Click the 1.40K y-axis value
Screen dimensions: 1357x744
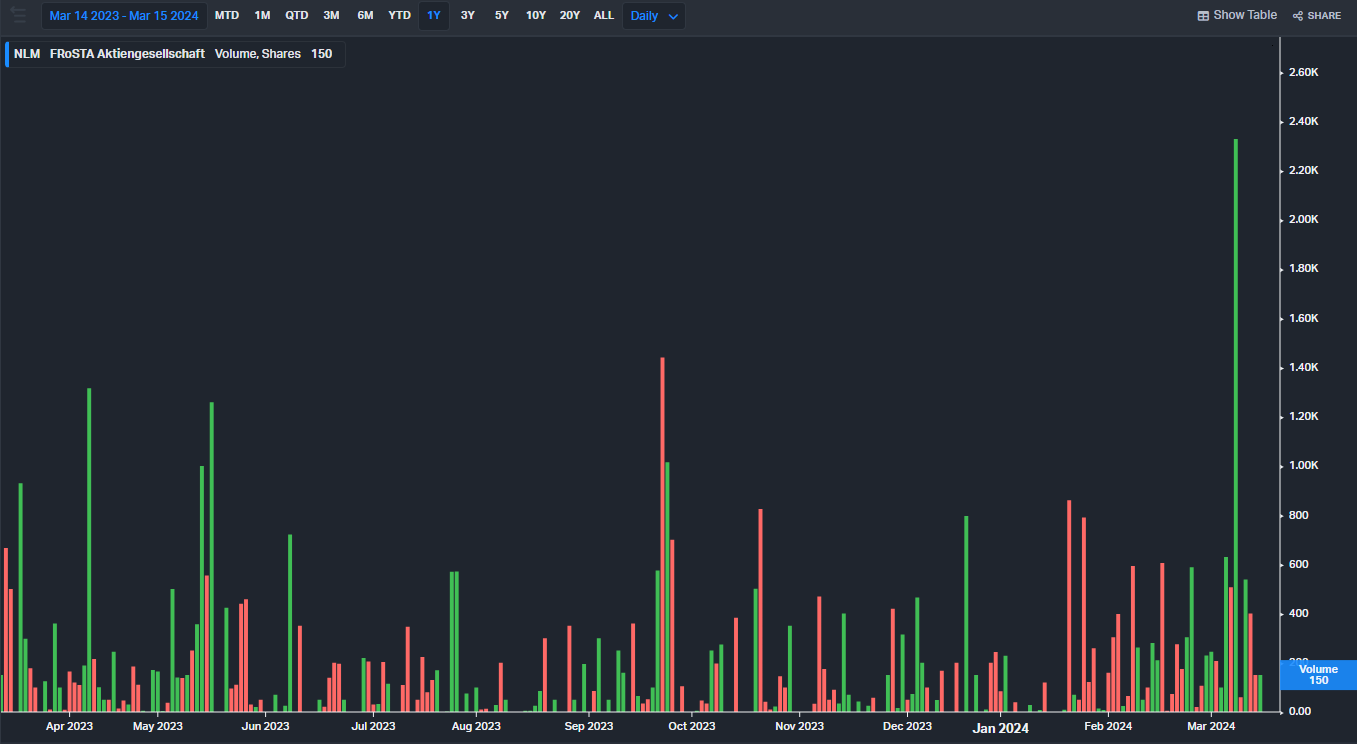pyautogui.click(x=1303, y=368)
